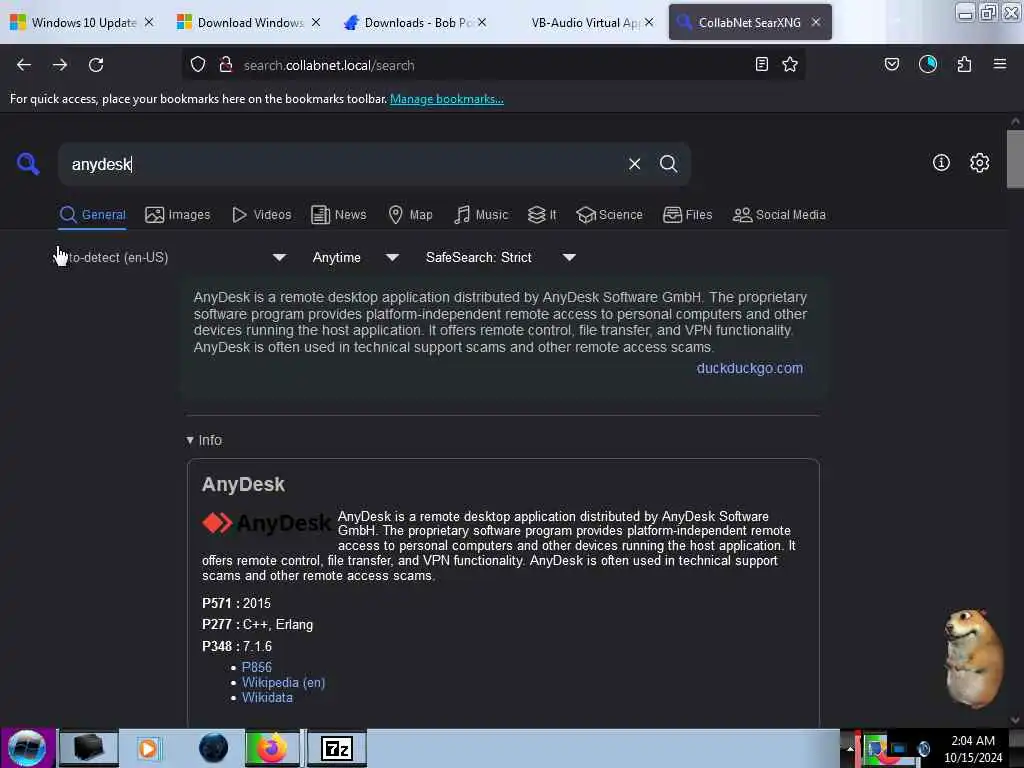Close the Windows 10 Update tab
This screenshot has height=768, width=1024.
coord(149,22)
